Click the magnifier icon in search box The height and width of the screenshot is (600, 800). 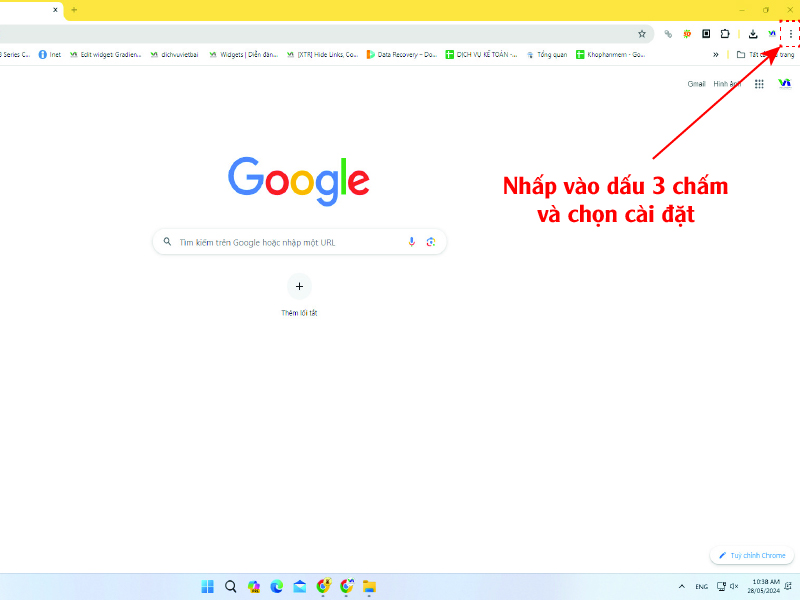click(x=167, y=242)
